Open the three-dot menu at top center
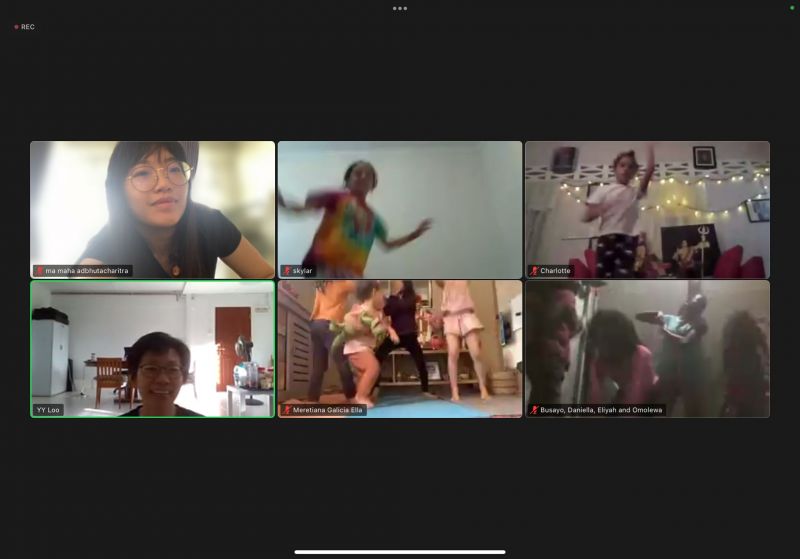The height and width of the screenshot is (559, 800). pyautogui.click(x=399, y=8)
